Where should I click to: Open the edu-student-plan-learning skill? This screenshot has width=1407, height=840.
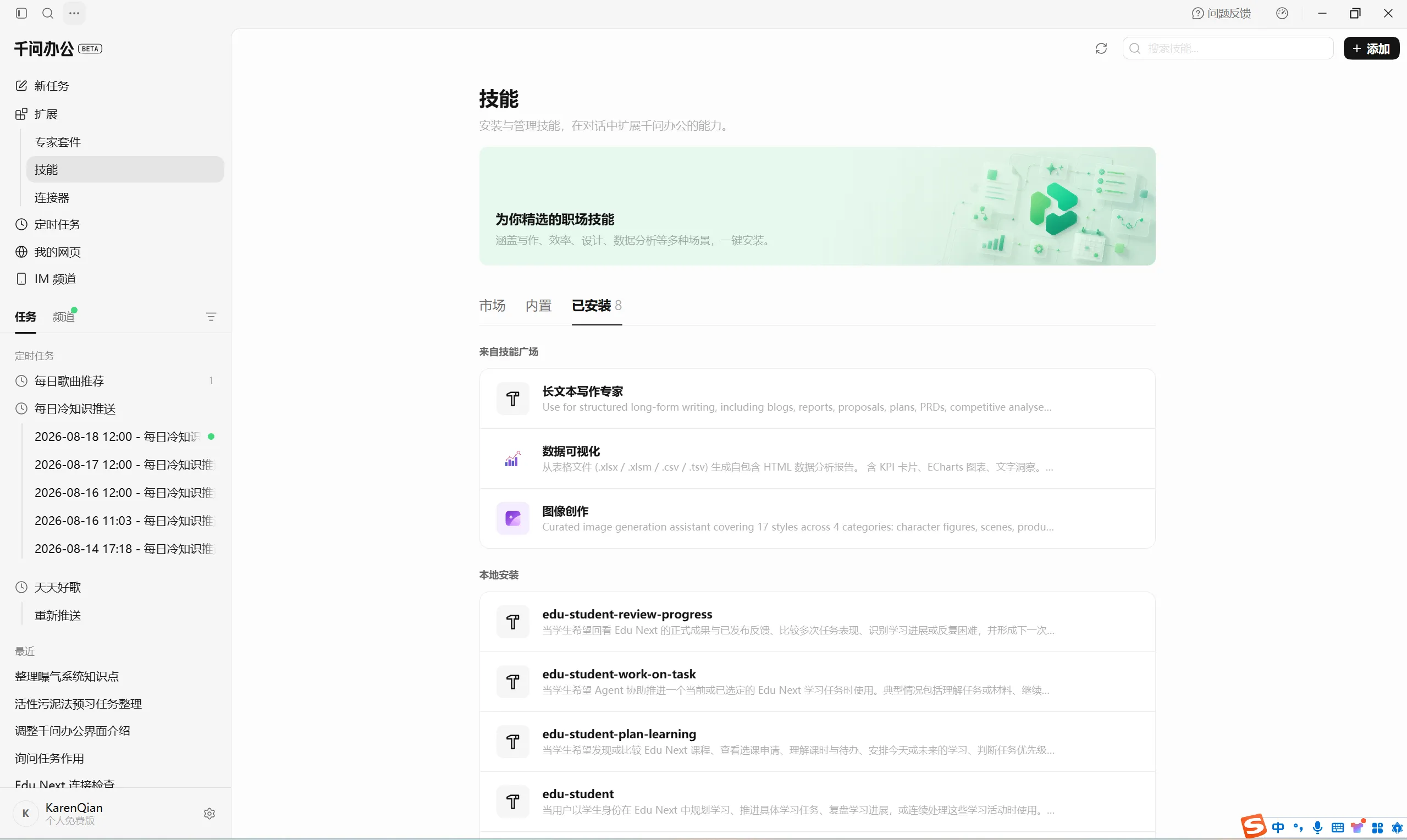tap(816, 742)
